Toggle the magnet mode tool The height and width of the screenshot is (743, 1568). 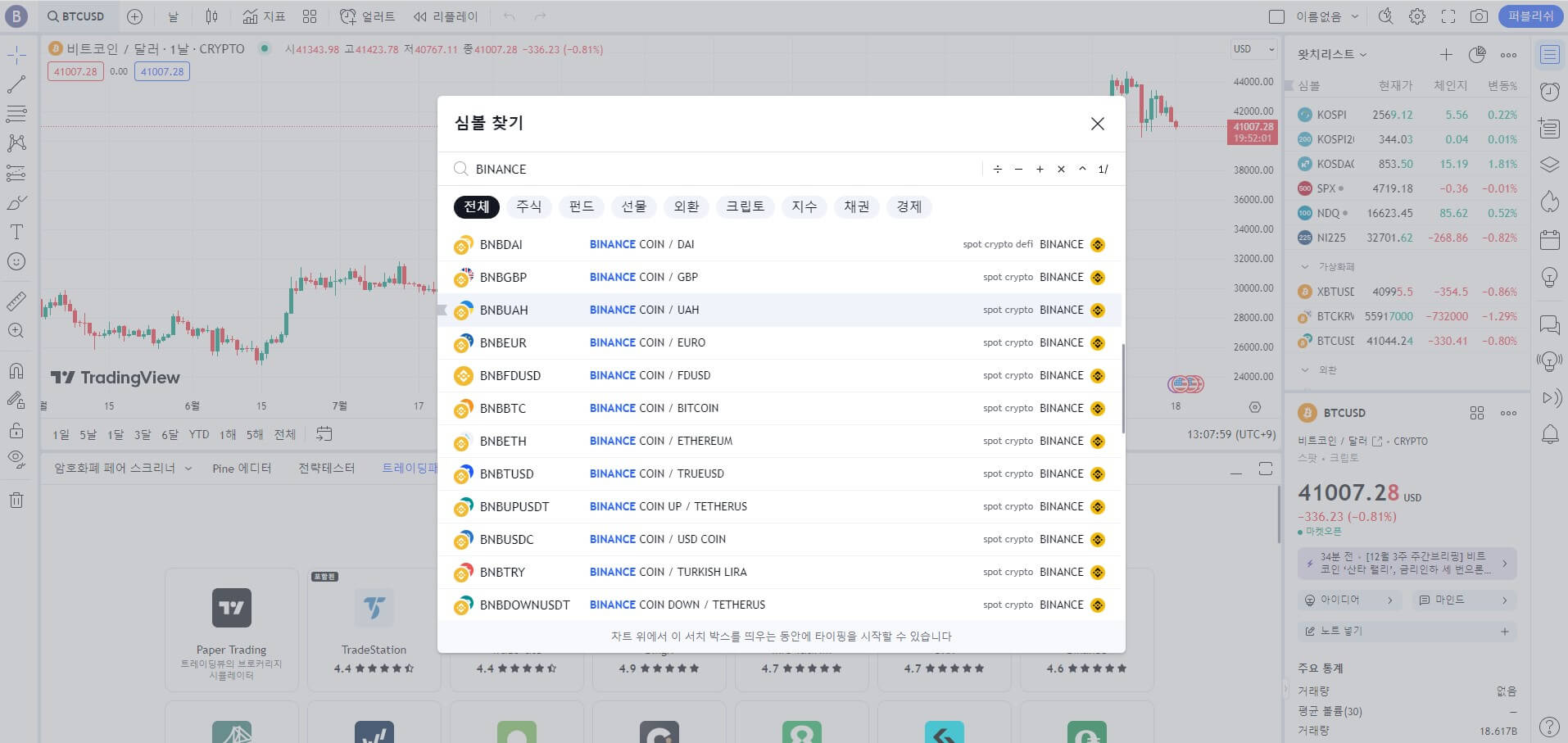pyautogui.click(x=16, y=371)
